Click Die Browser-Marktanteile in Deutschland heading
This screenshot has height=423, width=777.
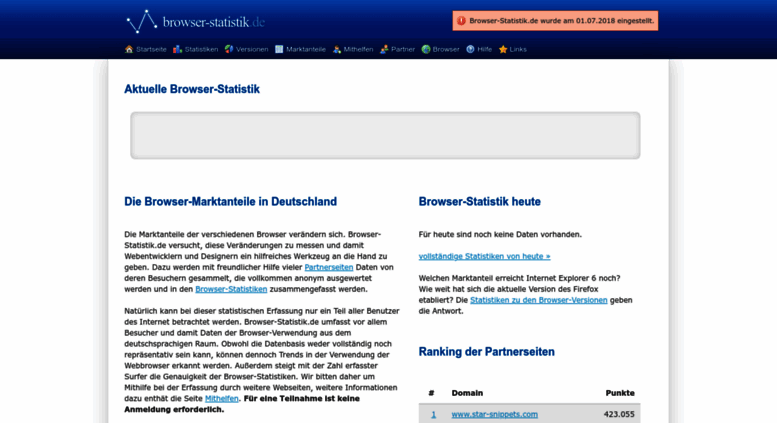230,202
